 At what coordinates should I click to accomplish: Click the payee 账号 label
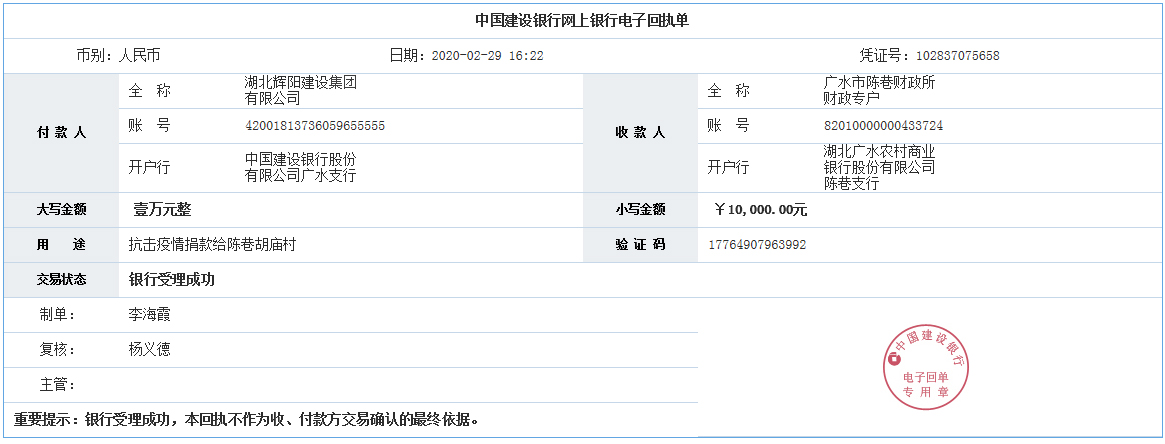click(x=728, y=126)
